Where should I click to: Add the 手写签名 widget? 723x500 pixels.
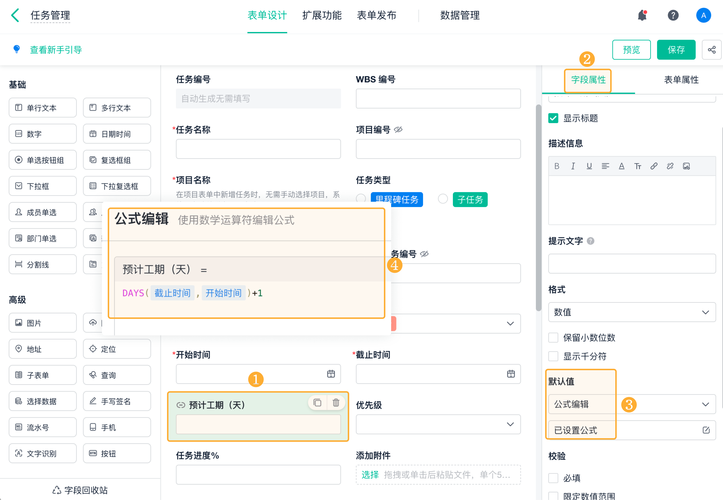(117, 401)
